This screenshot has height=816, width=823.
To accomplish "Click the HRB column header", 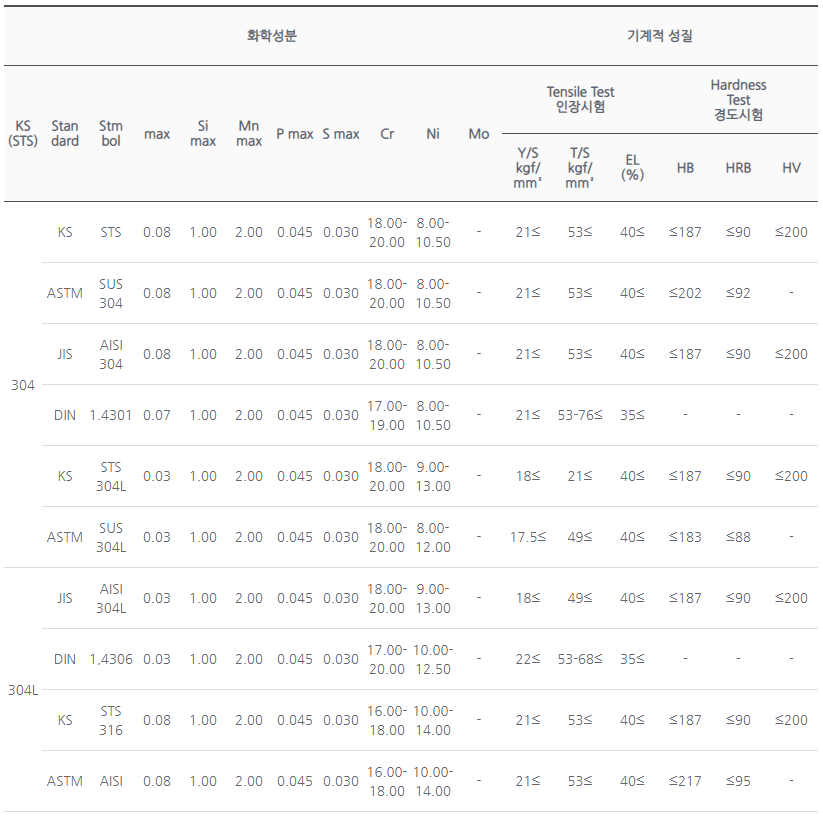I will pyautogui.click(x=738, y=168).
